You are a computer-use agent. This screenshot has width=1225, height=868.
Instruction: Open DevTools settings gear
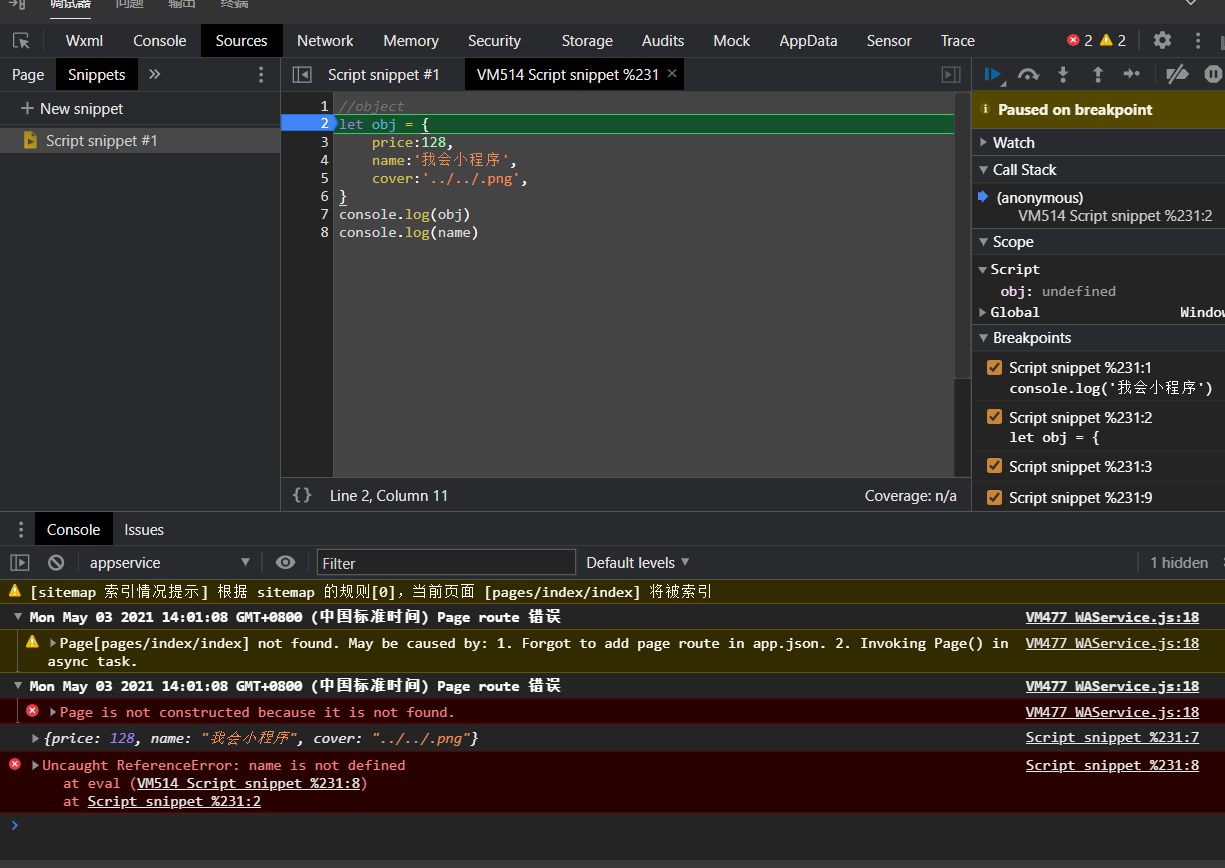(1162, 41)
